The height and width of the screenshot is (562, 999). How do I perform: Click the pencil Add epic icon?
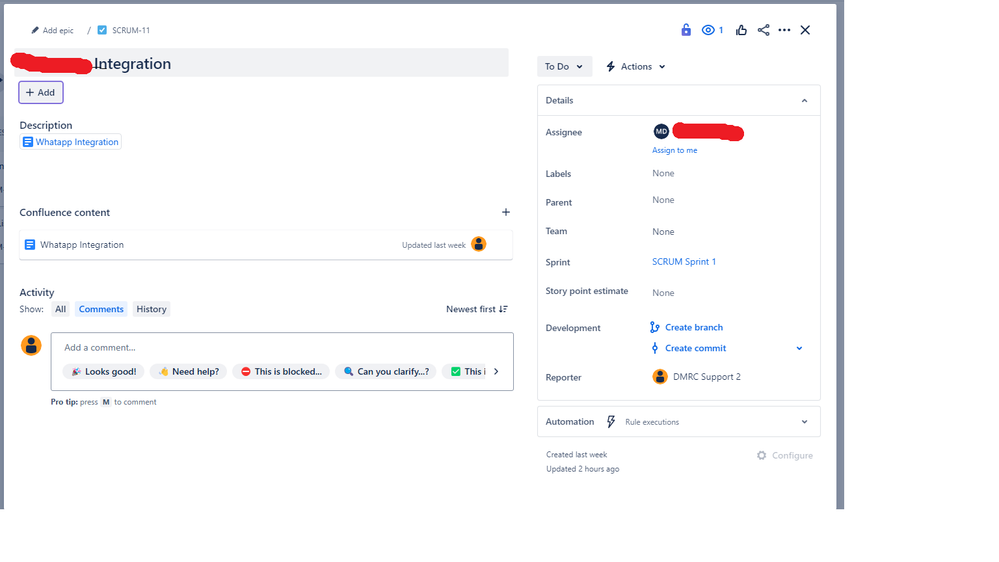pyautogui.click(x=35, y=31)
